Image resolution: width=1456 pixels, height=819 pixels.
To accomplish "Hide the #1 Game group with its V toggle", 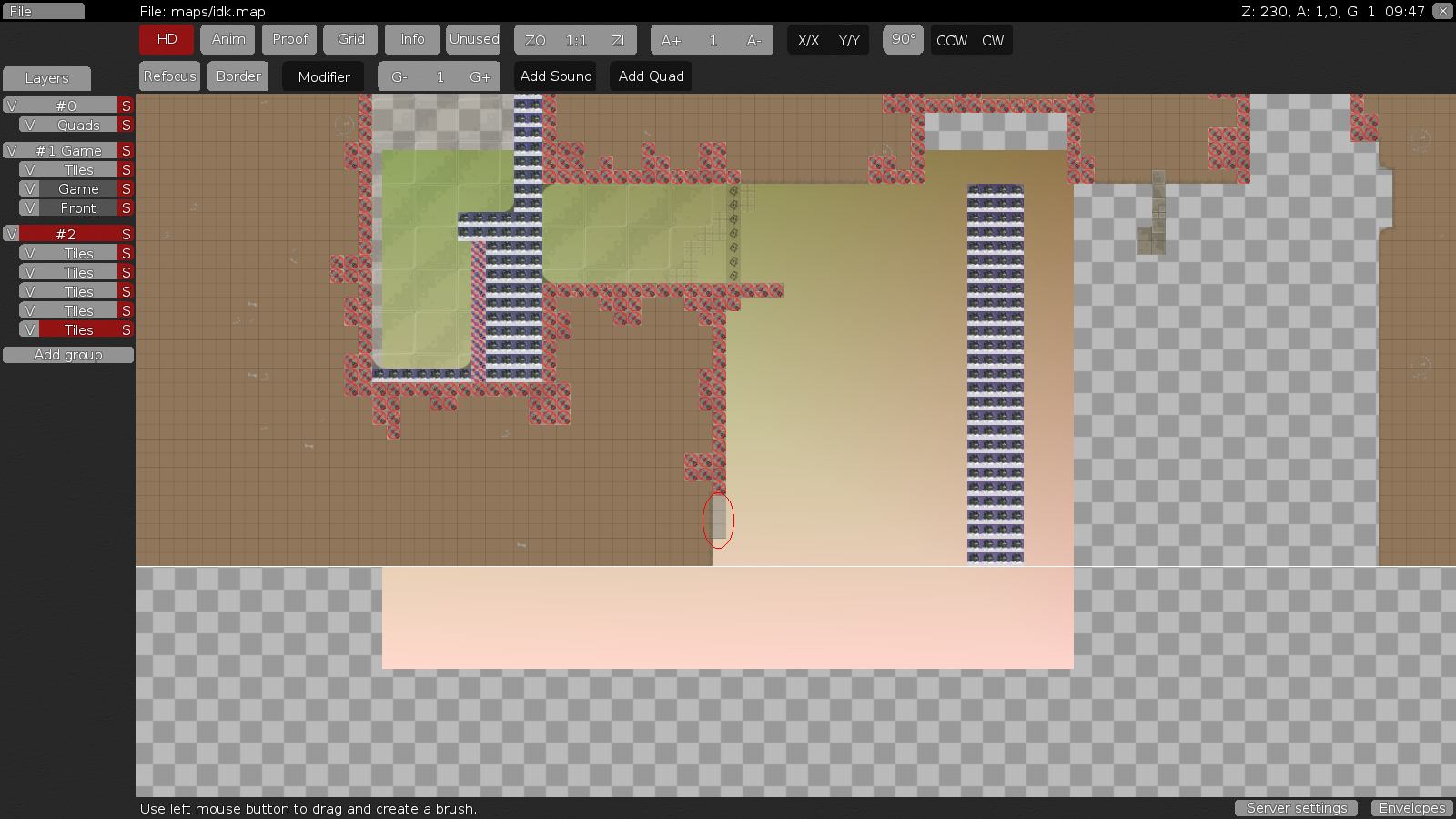I will [13, 149].
